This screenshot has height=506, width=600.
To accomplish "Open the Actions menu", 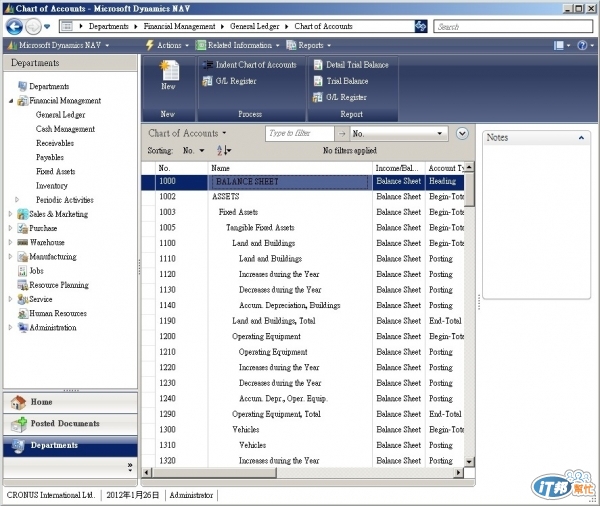I will [x=167, y=45].
